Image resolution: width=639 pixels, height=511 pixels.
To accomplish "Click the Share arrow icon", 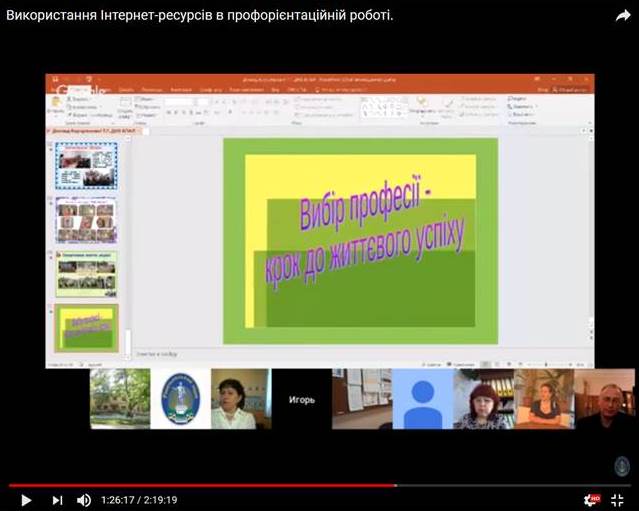I will (622, 15).
